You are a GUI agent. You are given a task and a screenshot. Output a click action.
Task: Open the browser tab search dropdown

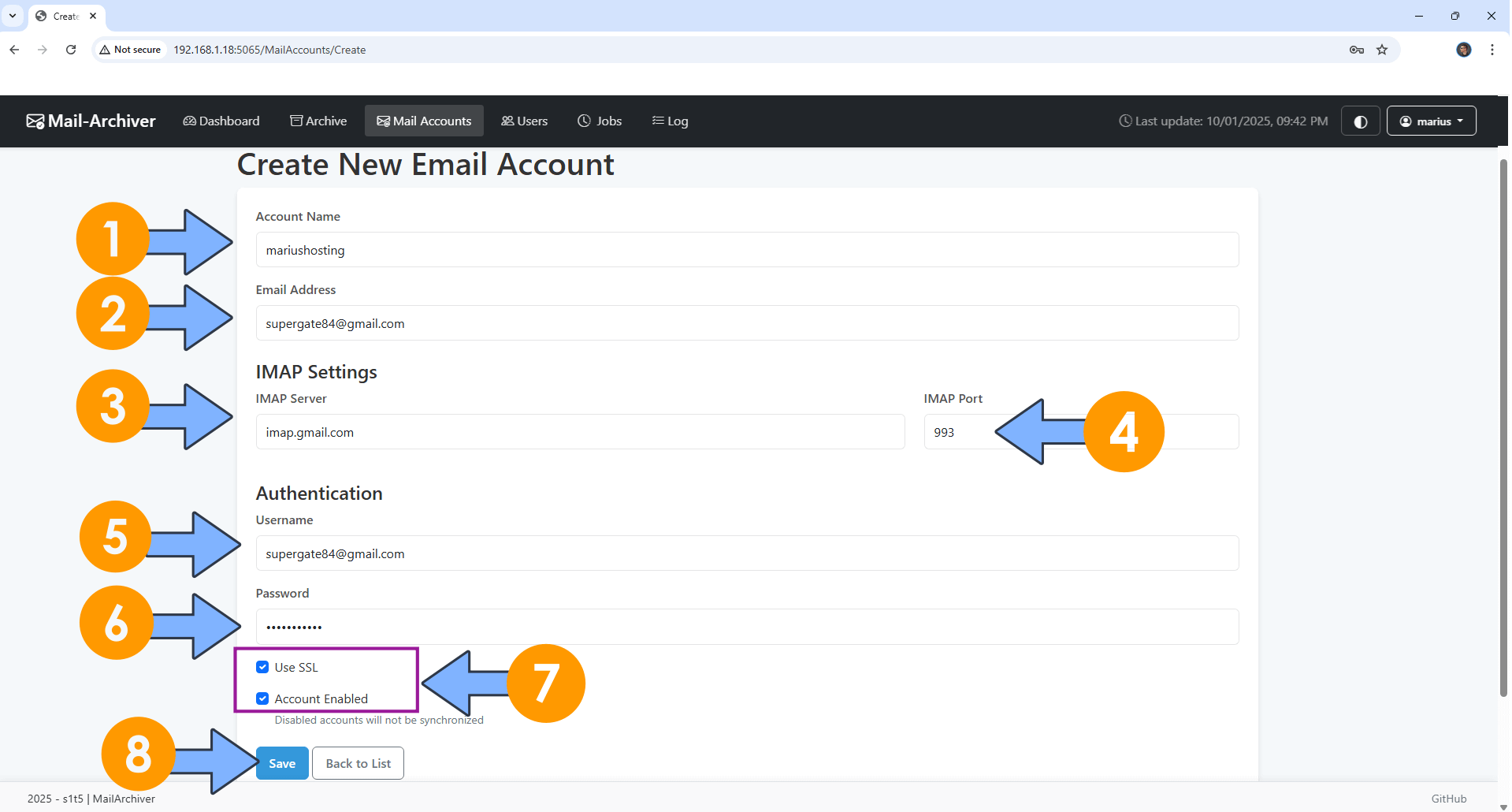13,16
